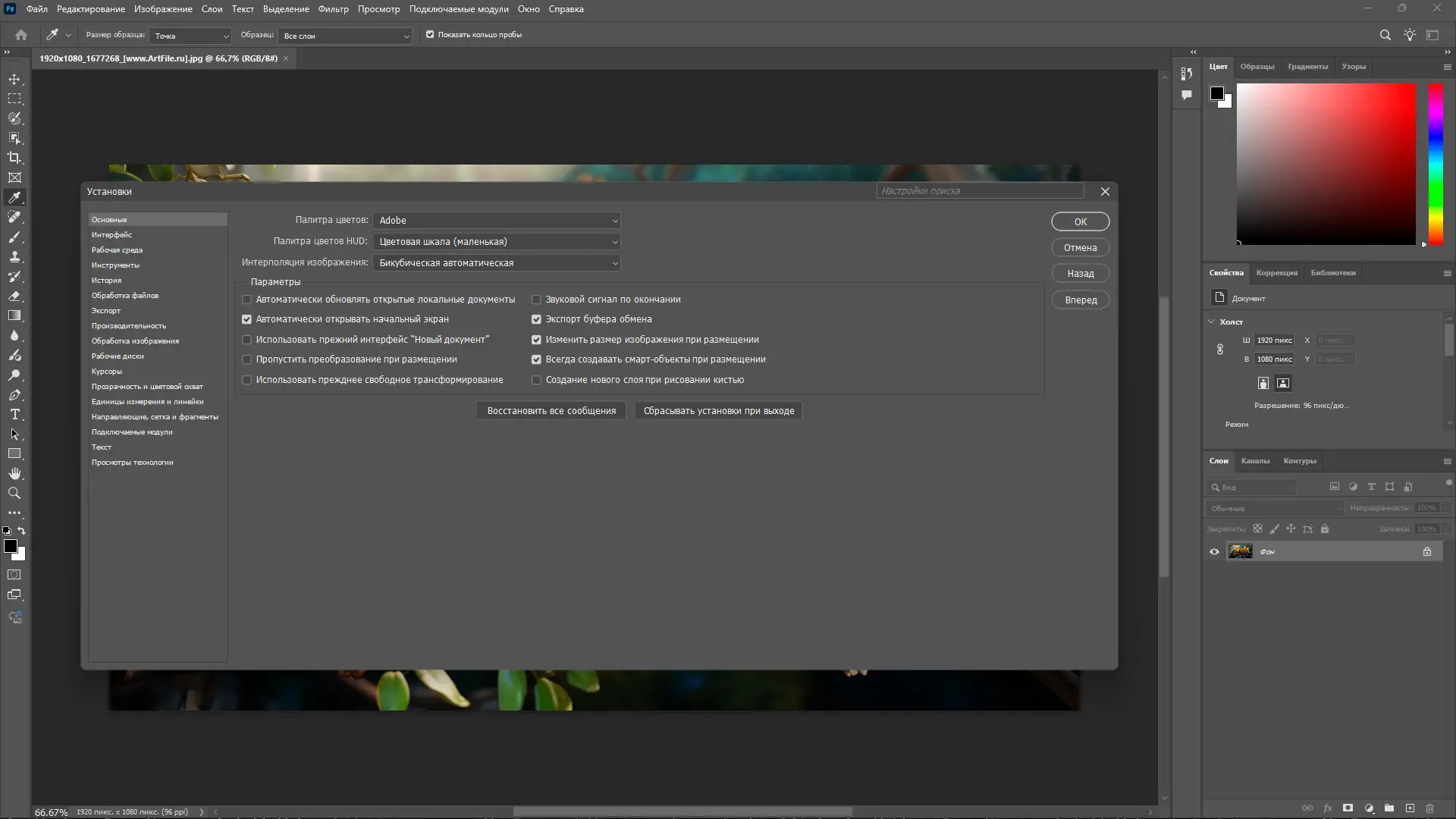Viewport: 1456px width, 819px height.
Task: Open "Интерполяция изображения" dropdown
Action: [497, 263]
